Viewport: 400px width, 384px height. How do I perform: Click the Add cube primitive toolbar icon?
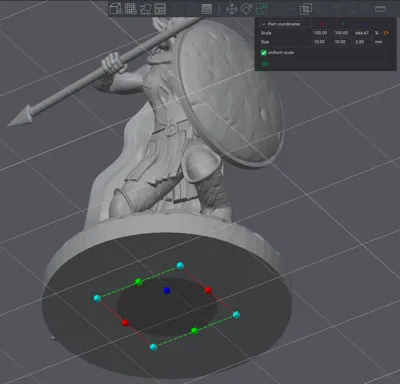click(116, 9)
